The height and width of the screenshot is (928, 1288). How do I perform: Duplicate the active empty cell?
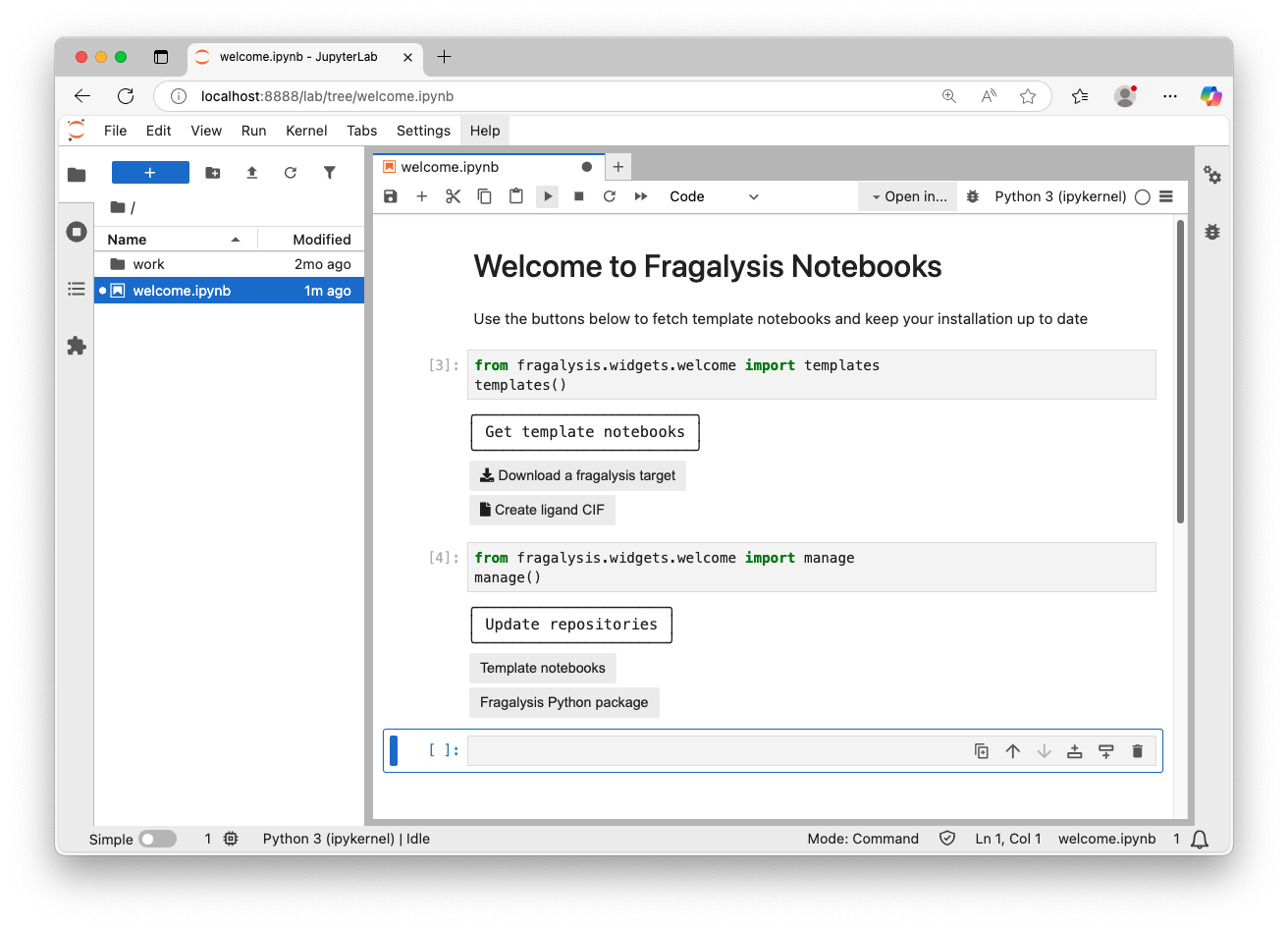pos(982,751)
